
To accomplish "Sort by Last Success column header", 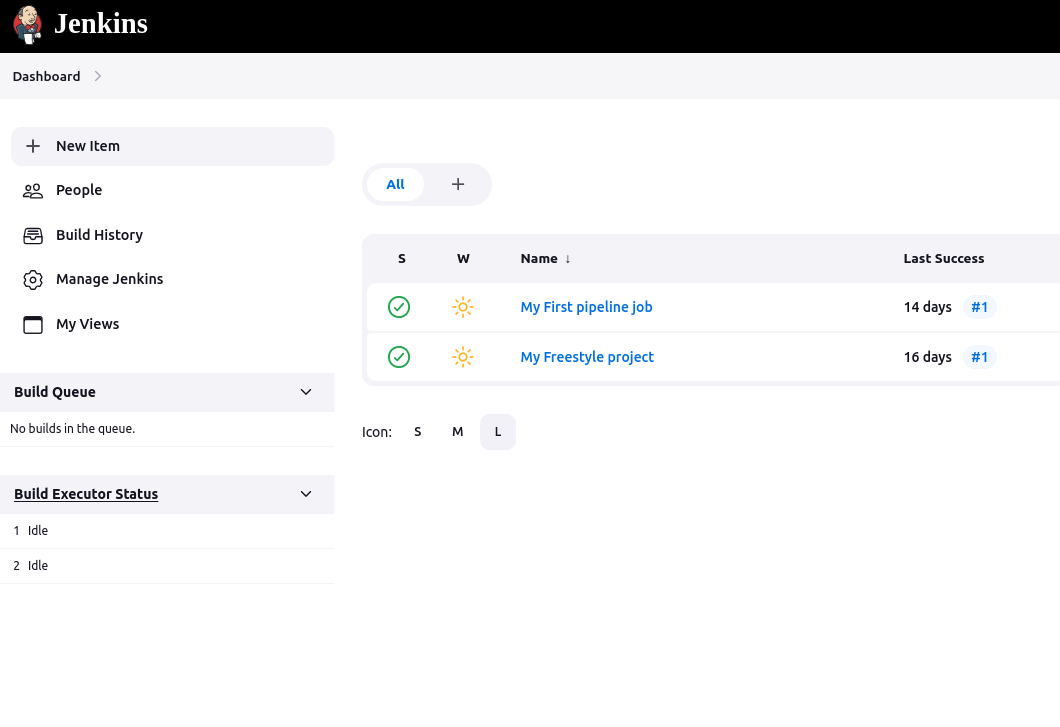I will point(944,259).
